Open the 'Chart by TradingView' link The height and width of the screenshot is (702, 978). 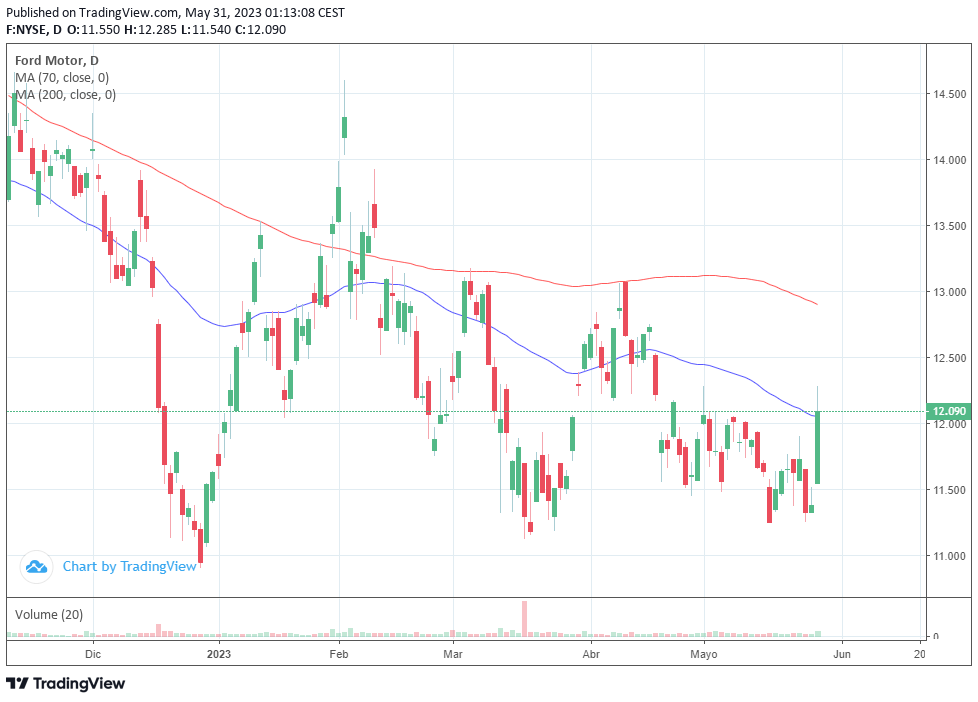coord(129,567)
